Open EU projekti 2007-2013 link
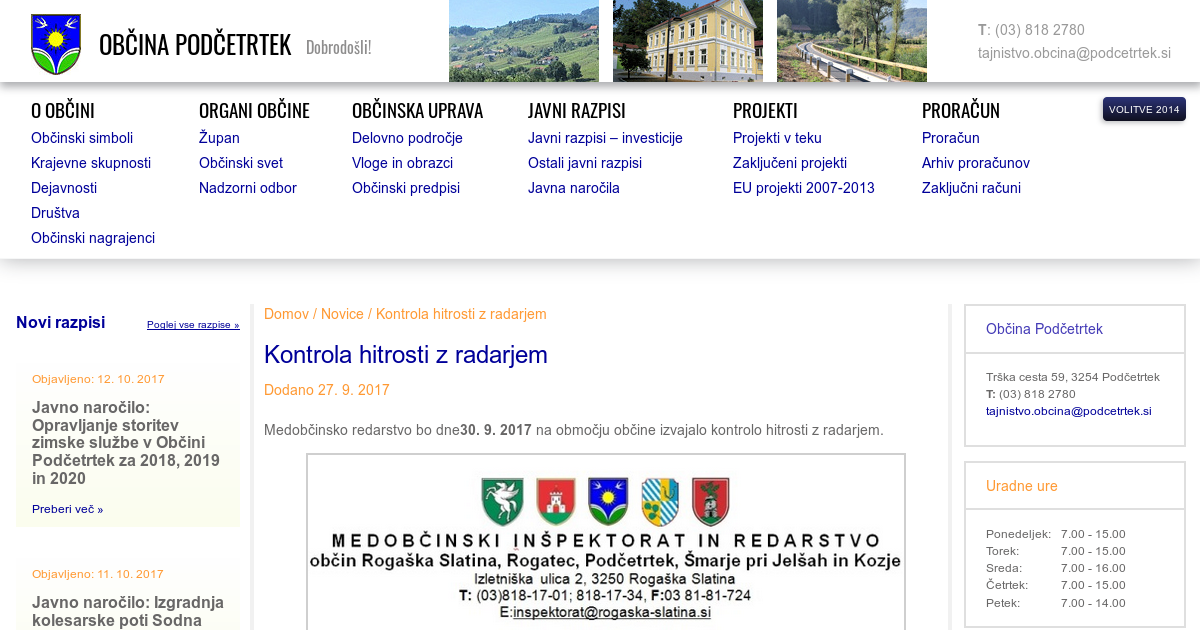The width and height of the screenshot is (1200, 630). (803, 188)
